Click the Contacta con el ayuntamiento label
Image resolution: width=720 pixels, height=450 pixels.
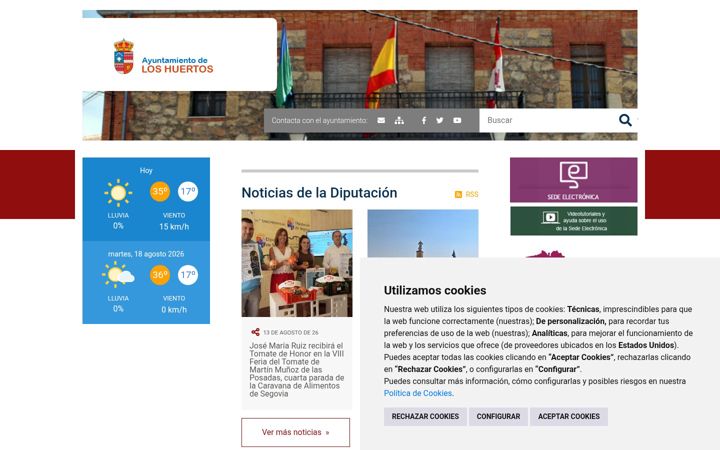pos(320,120)
